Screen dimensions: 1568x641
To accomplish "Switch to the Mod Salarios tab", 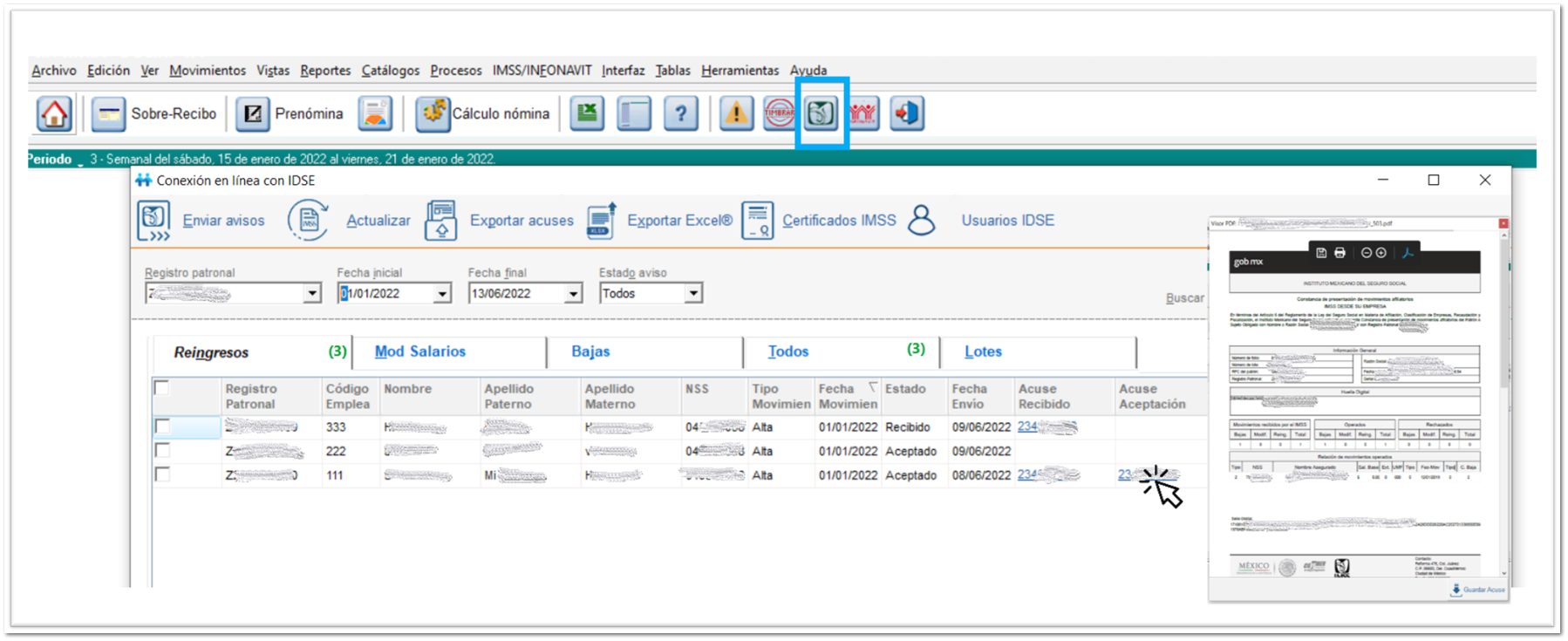I will tap(419, 351).
